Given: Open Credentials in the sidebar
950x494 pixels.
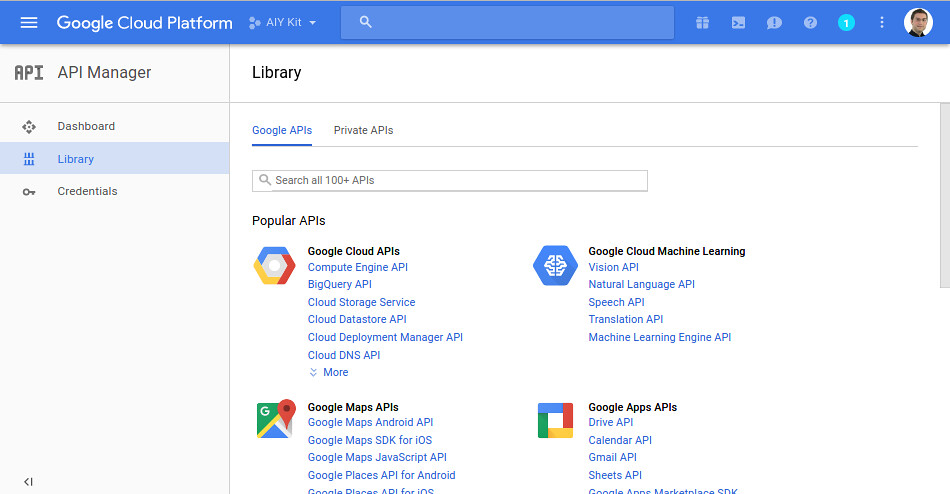Looking at the screenshot, I should [115, 191].
